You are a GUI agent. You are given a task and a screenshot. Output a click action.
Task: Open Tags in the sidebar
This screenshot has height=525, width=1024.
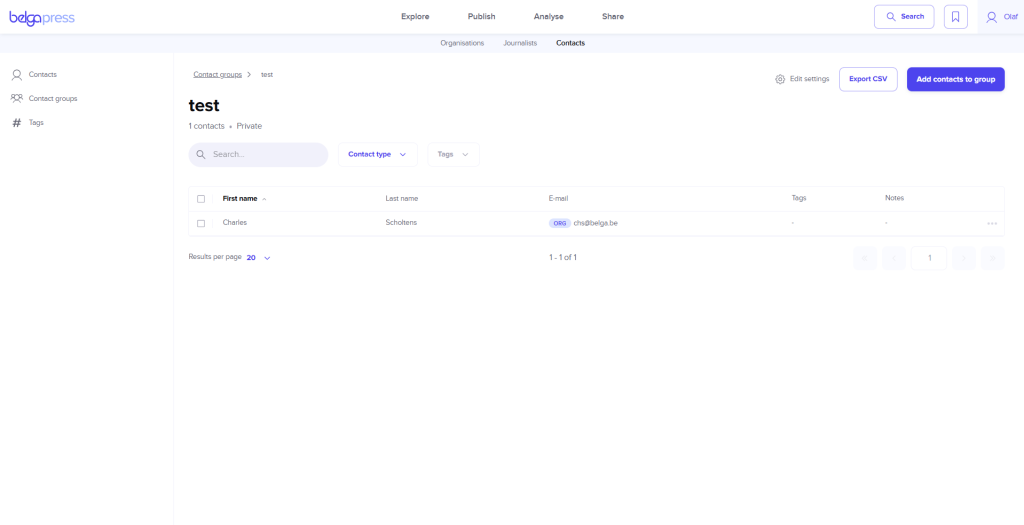(36, 123)
